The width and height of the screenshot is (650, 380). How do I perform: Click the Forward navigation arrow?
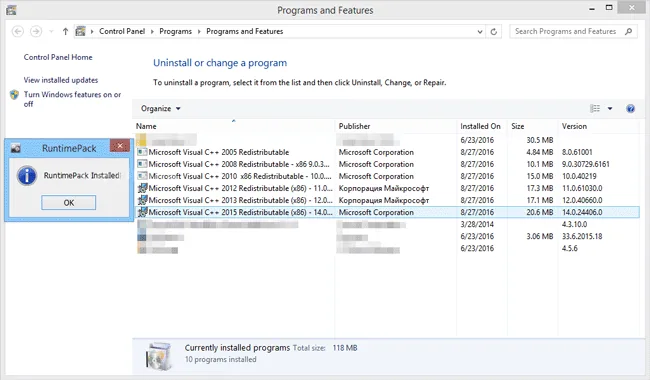pos(36,31)
